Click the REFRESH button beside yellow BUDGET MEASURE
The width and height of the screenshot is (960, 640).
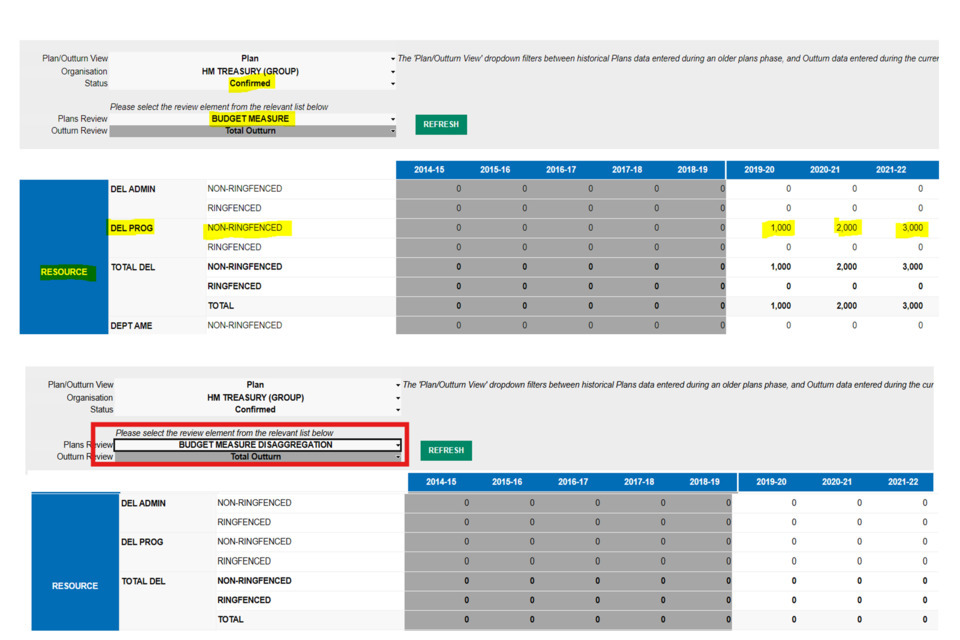click(440, 124)
